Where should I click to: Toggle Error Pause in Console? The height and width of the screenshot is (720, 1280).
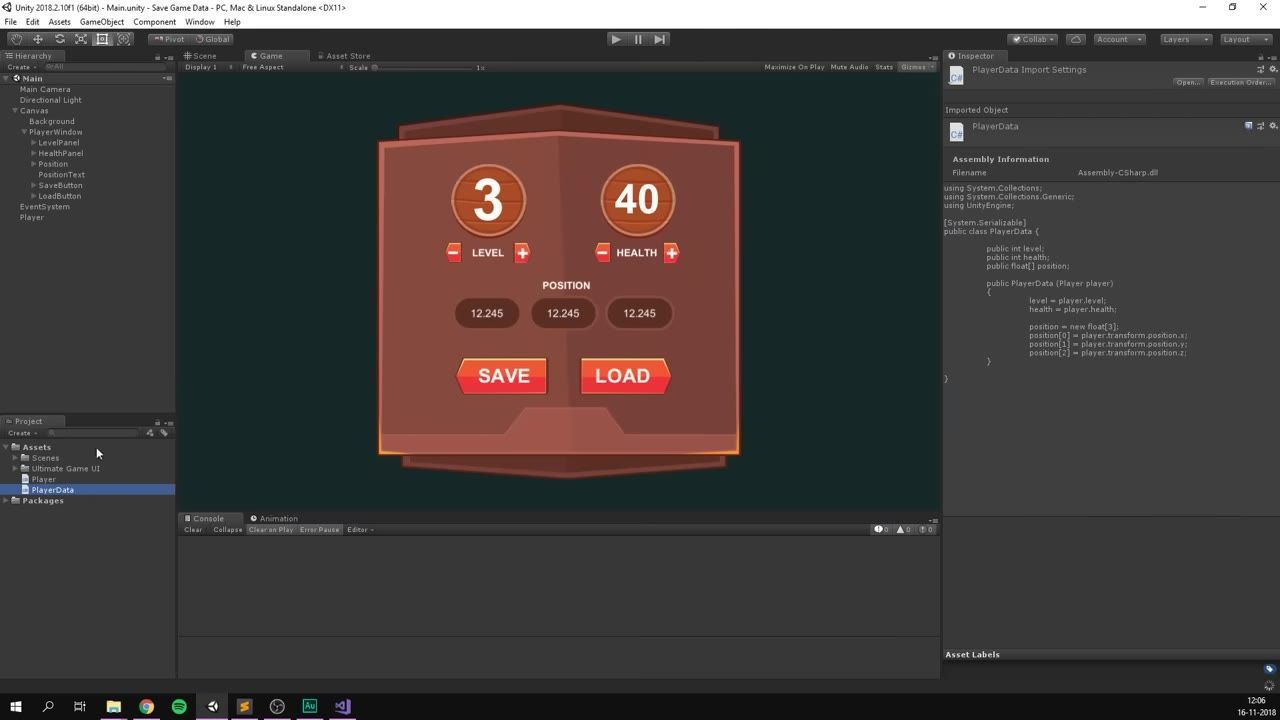pos(319,530)
